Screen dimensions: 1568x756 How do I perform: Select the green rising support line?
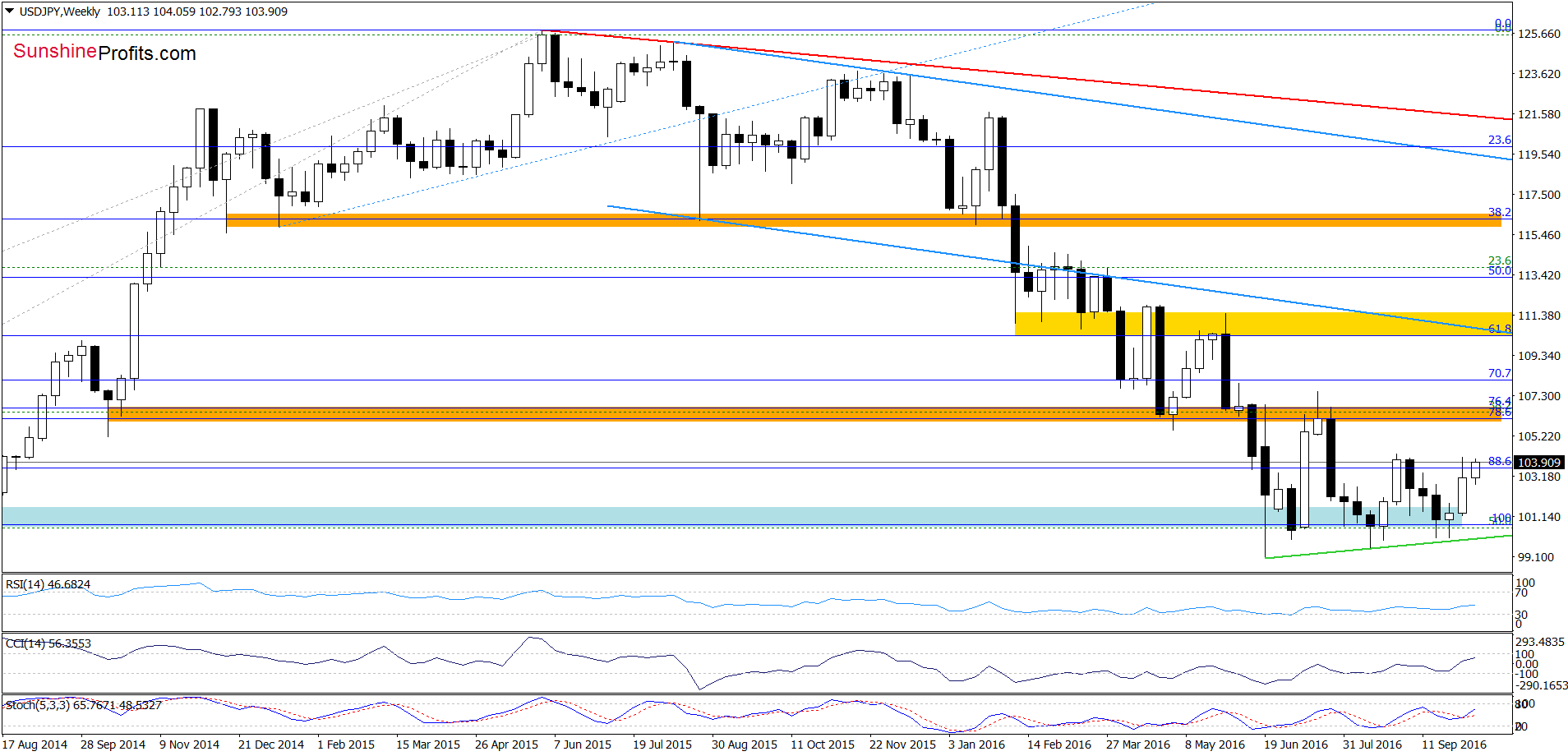(1389, 546)
